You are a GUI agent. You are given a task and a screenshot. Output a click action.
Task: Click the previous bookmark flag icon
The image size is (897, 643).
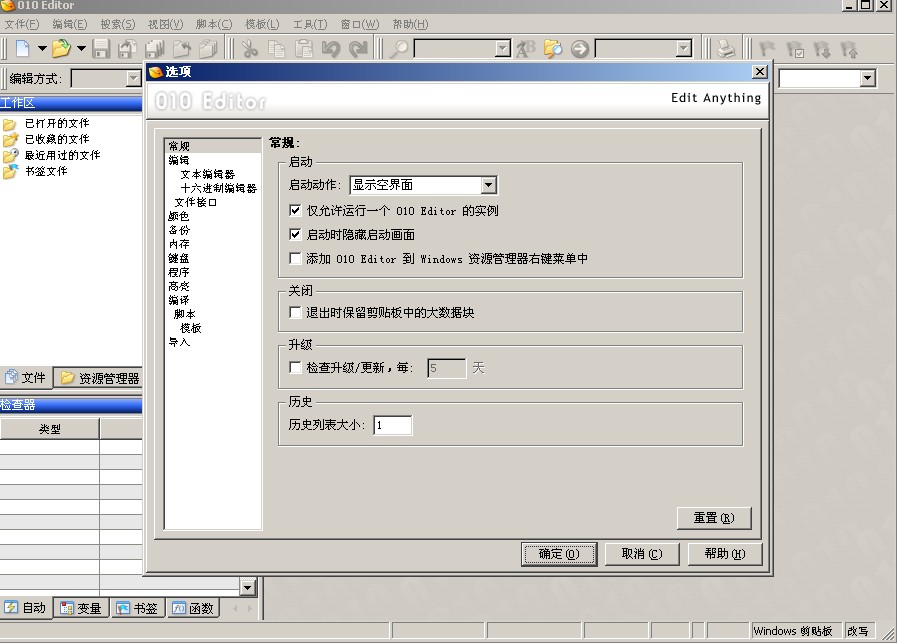point(849,49)
